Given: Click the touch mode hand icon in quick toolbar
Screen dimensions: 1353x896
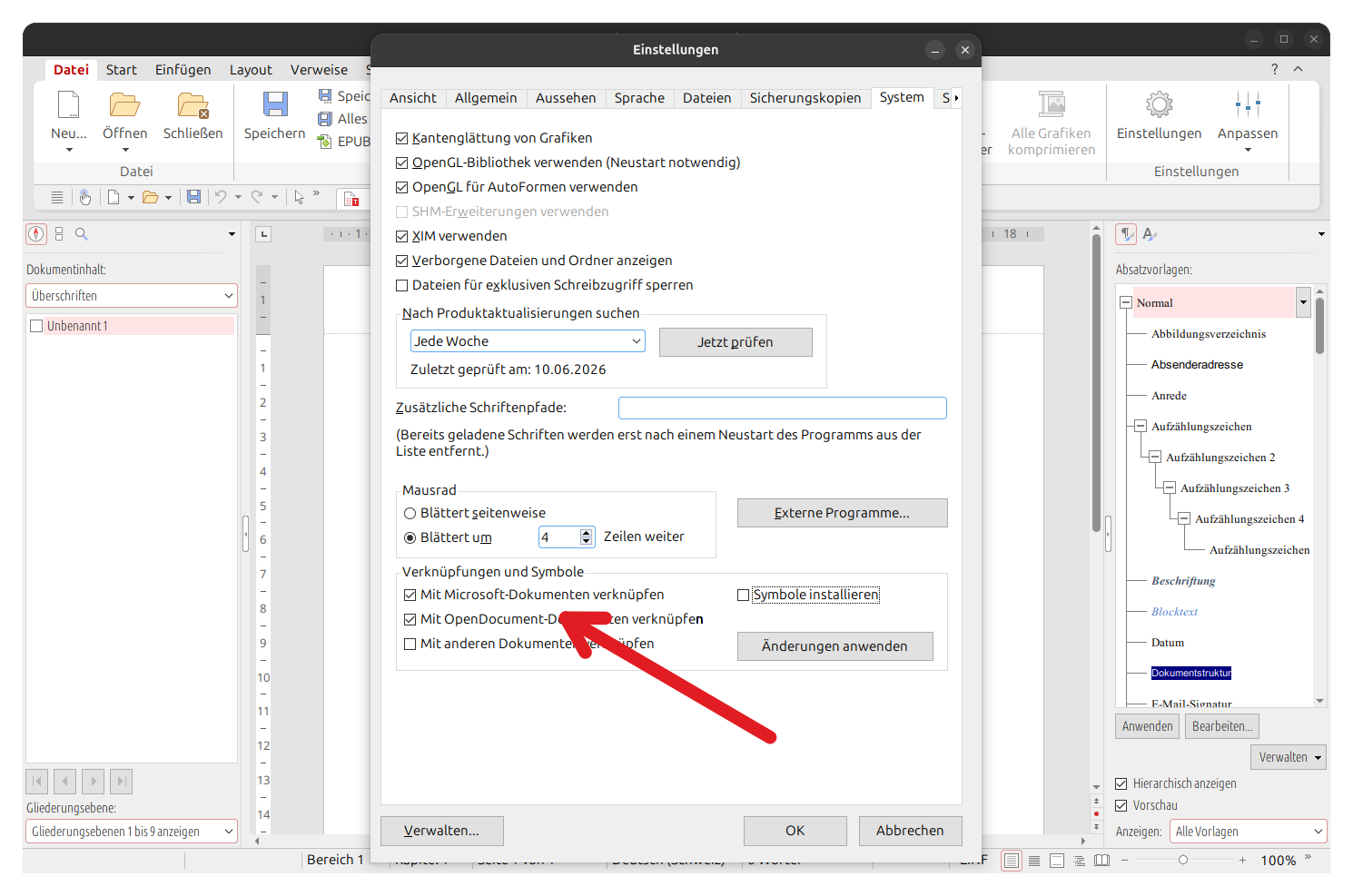Looking at the screenshot, I should (85, 197).
